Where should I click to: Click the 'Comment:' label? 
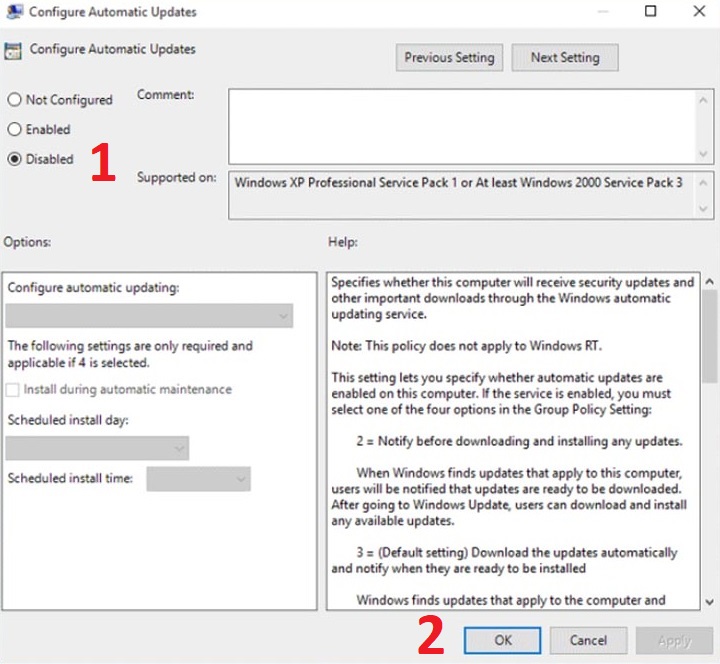[165, 95]
